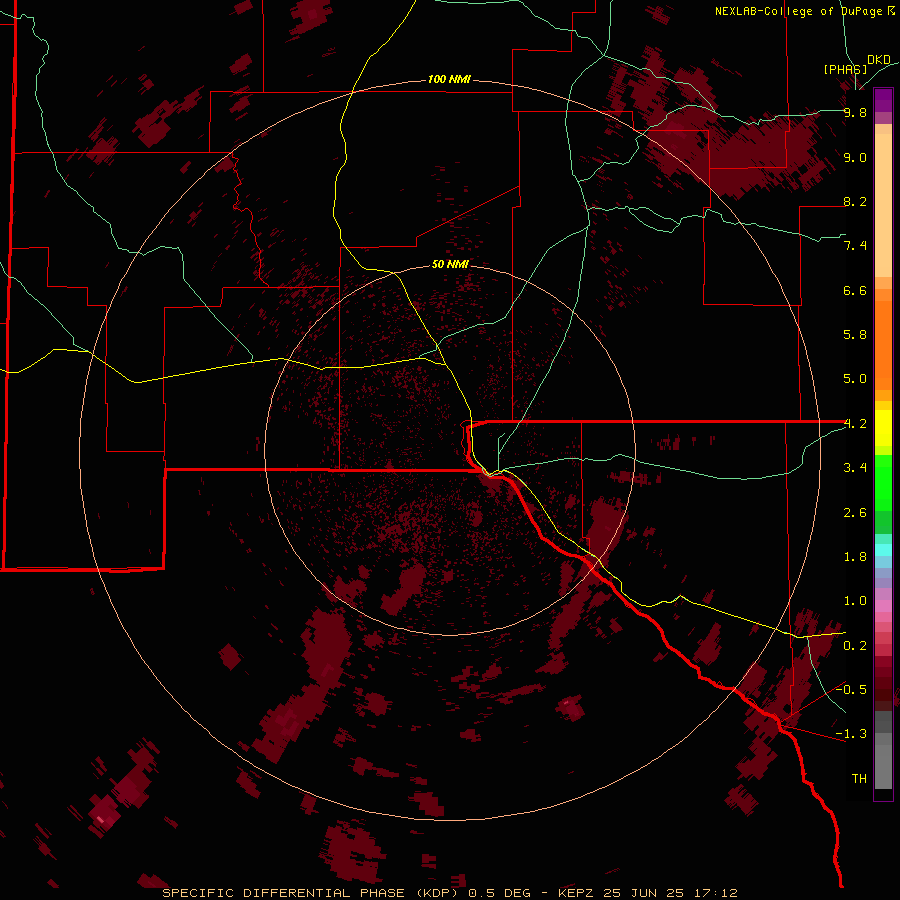The width and height of the screenshot is (900, 900).
Task: Click the 1.8 scale value
Action: 855,557
